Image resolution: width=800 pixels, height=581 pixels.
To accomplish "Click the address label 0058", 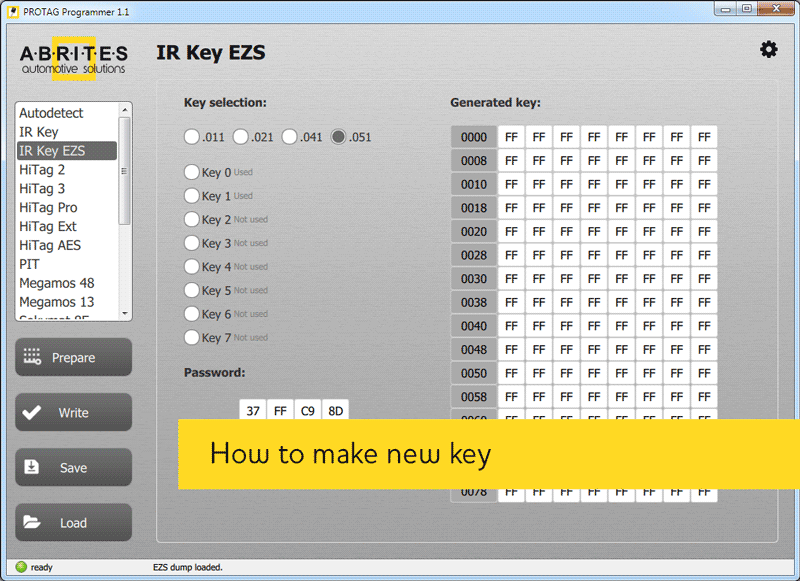I will pos(474,396).
